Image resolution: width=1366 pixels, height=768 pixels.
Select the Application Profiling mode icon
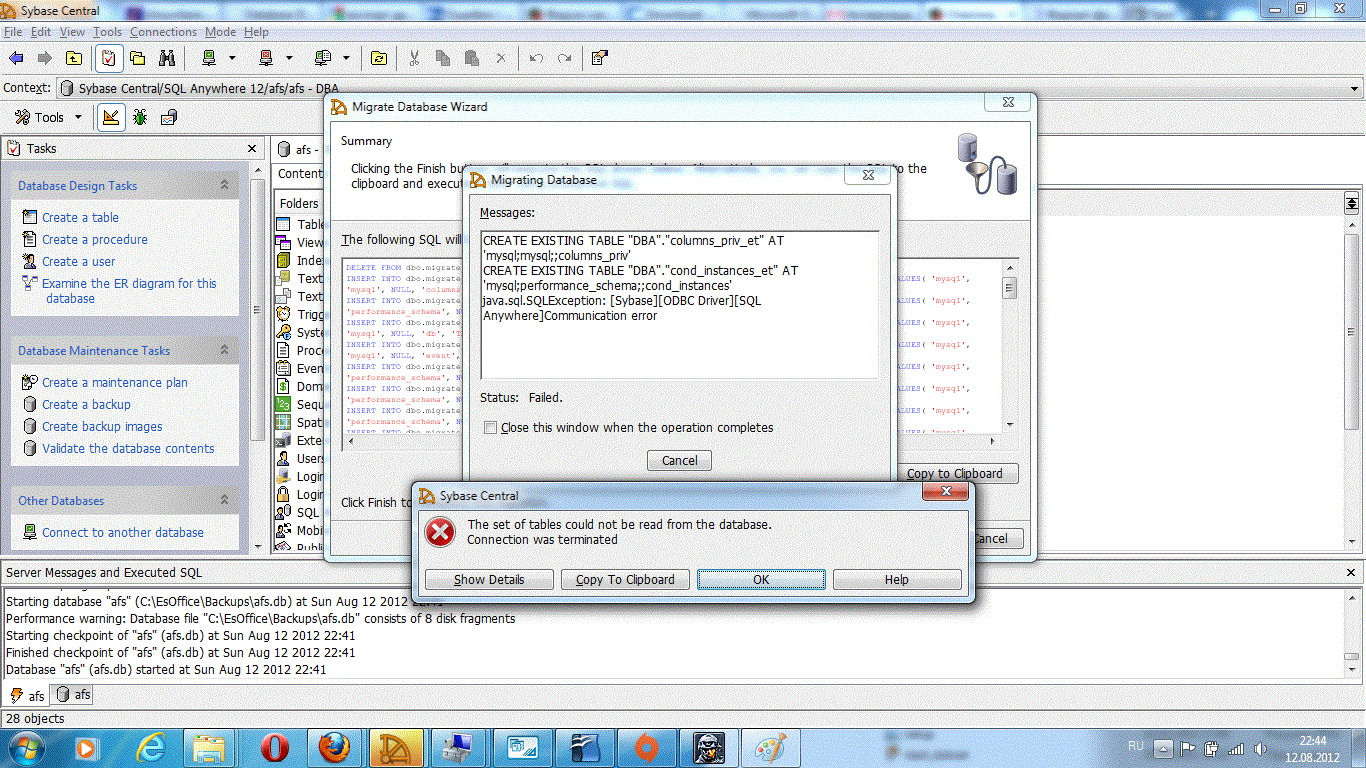(x=169, y=117)
